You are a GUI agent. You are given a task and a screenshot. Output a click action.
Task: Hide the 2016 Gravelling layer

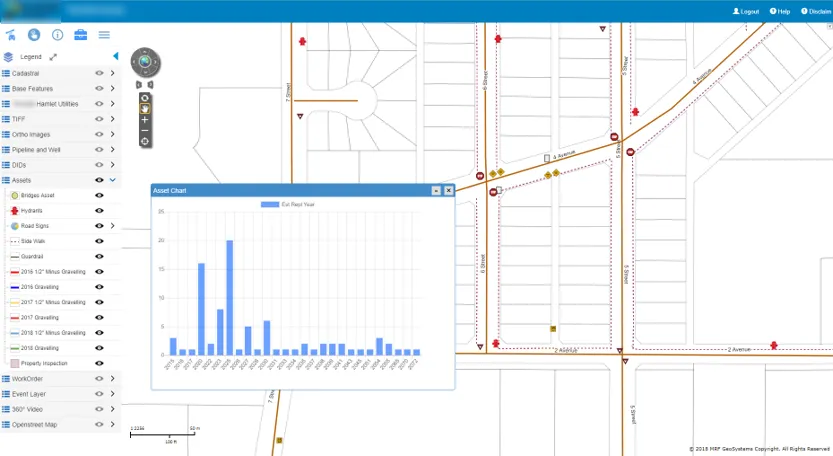[99, 287]
